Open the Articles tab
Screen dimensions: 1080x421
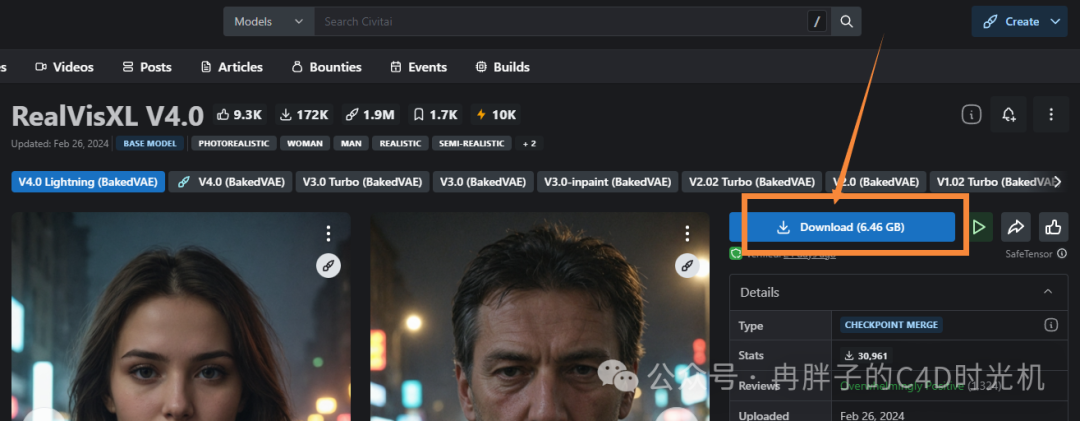[x=231, y=67]
